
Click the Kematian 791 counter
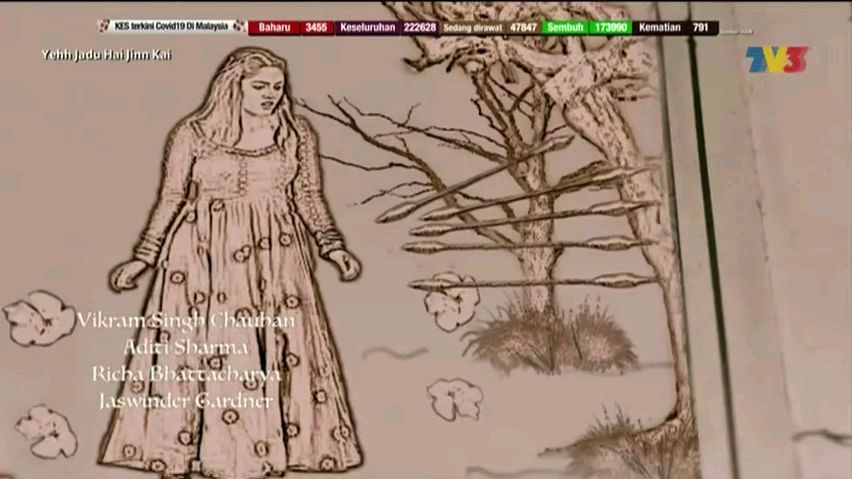pos(675,27)
